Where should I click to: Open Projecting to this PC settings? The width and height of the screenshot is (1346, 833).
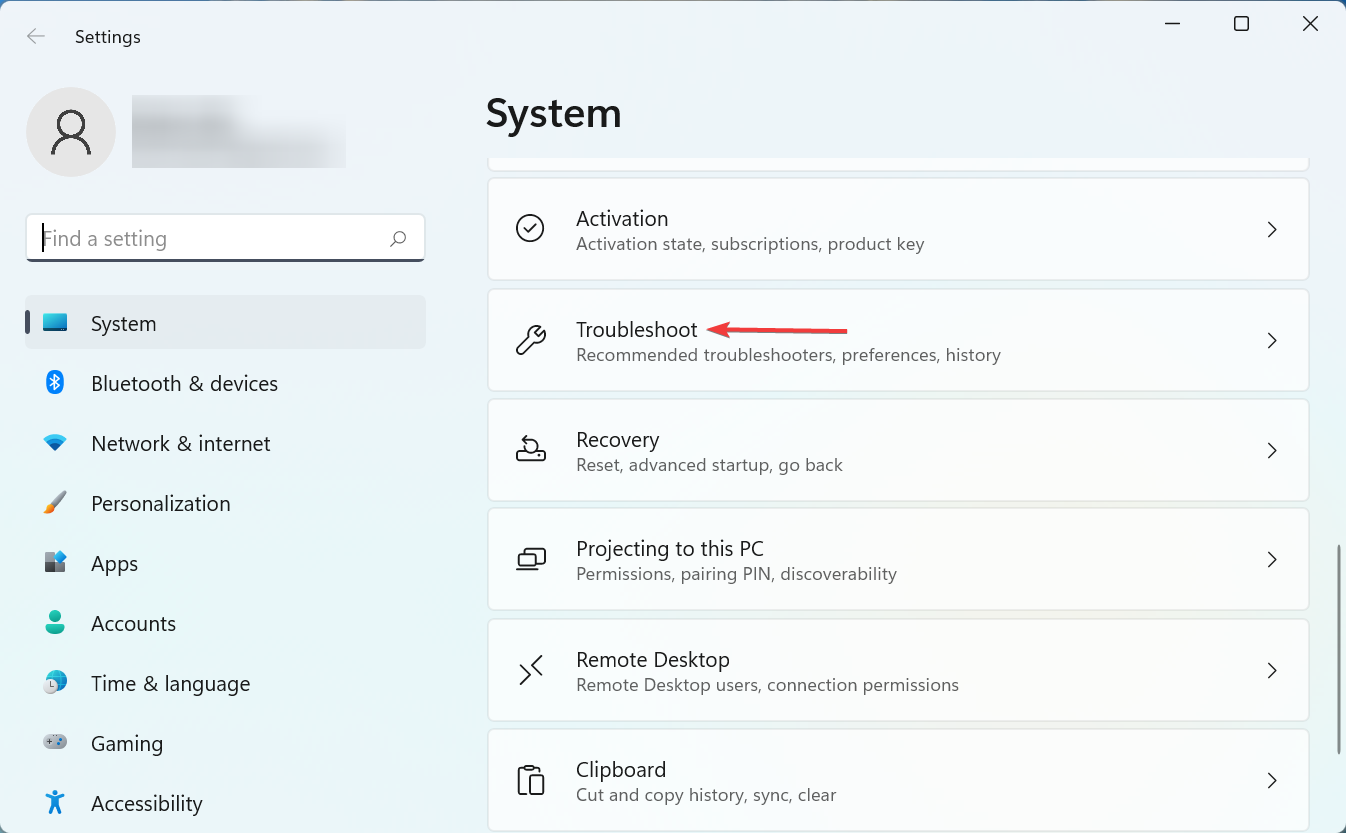pos(897,559)
